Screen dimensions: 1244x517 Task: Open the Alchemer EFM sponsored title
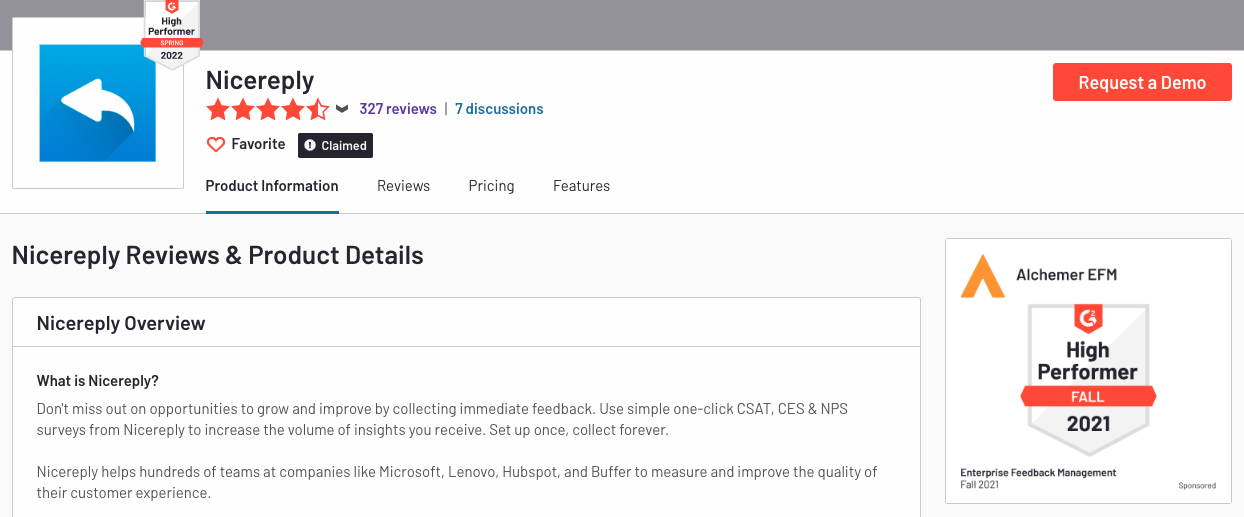point(1067,274)
